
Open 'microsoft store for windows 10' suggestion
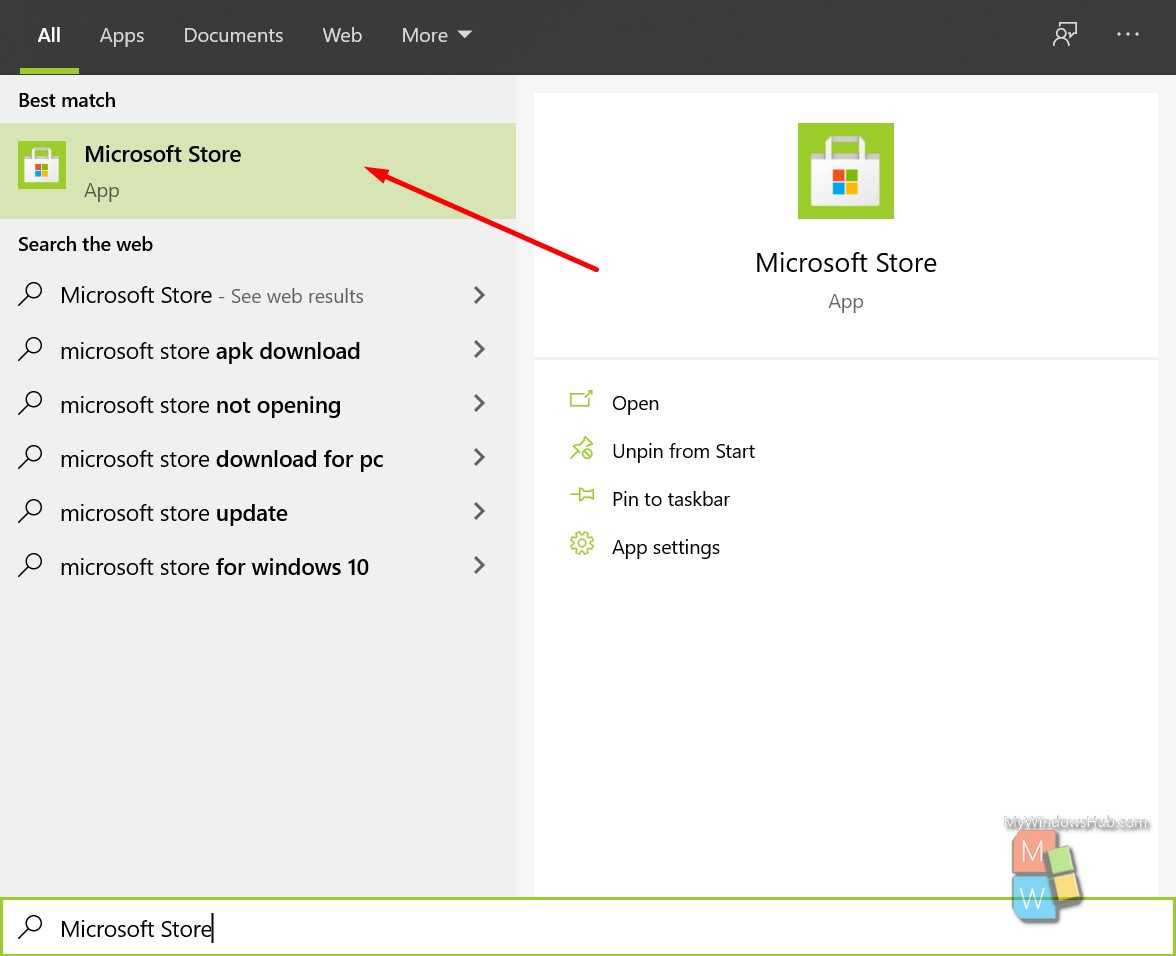click(214, 567)
